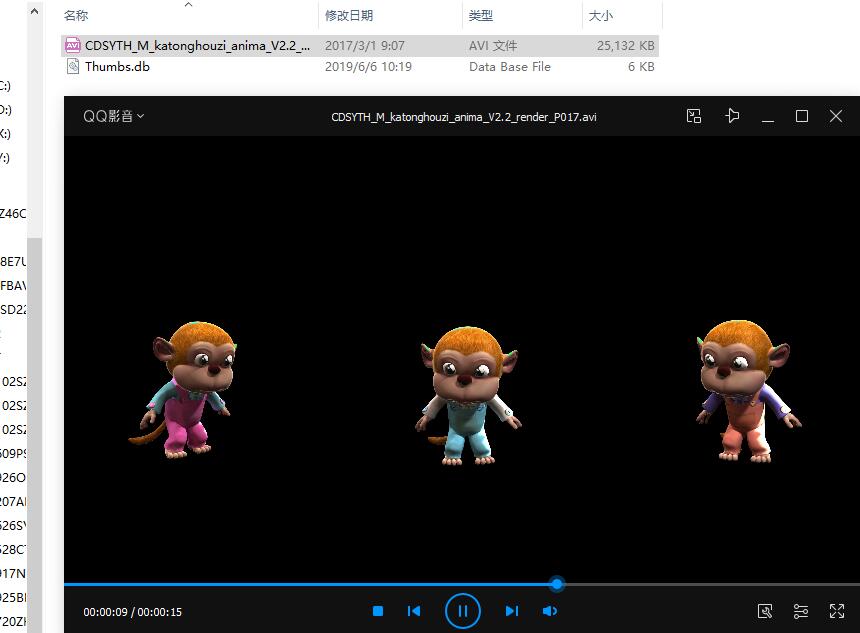Jump to the next video
Viewport: 860px width, 633px height.
pos(511,611)
